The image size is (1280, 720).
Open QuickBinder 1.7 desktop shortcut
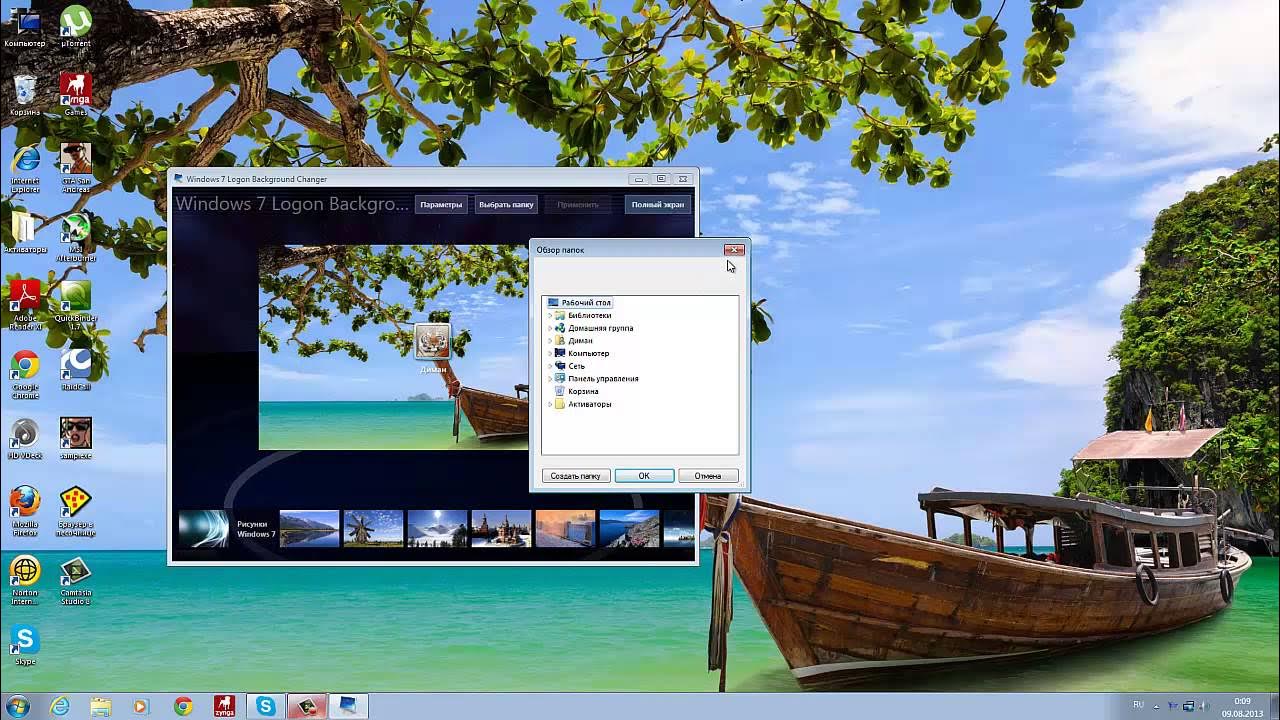coord(76,306)
